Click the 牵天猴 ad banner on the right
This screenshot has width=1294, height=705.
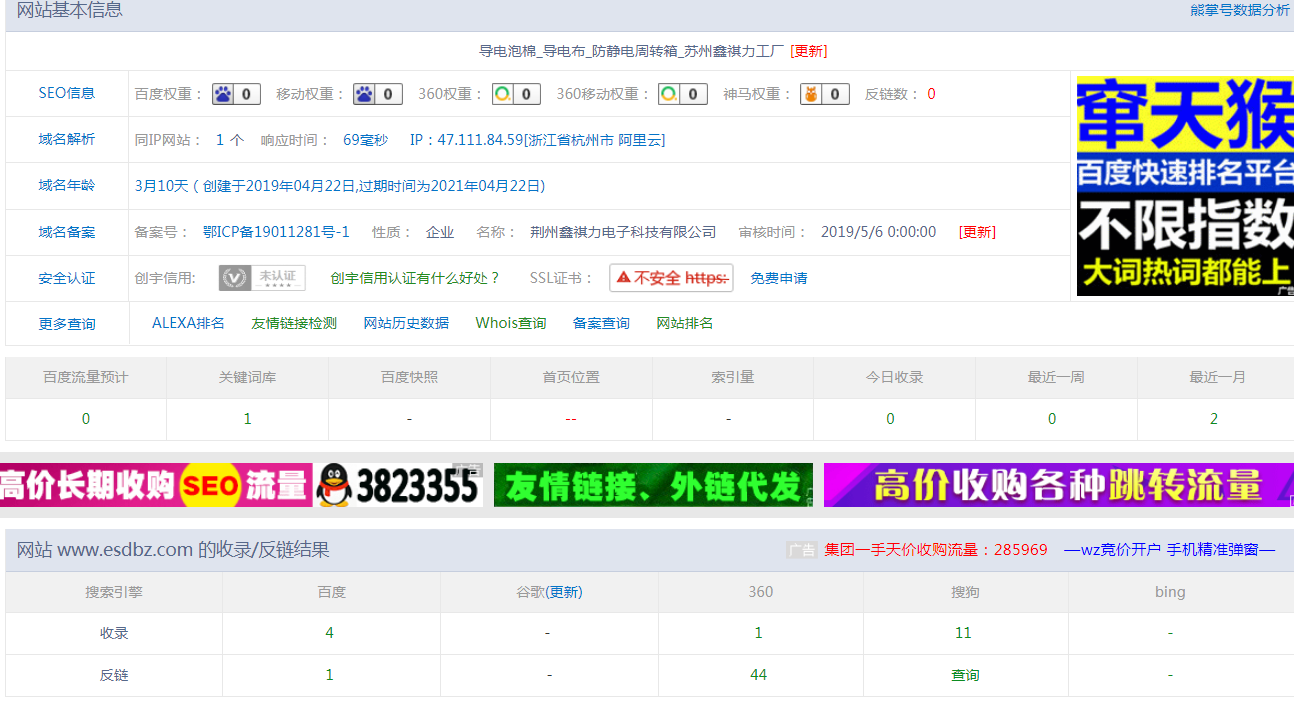tap(1185, 185)
